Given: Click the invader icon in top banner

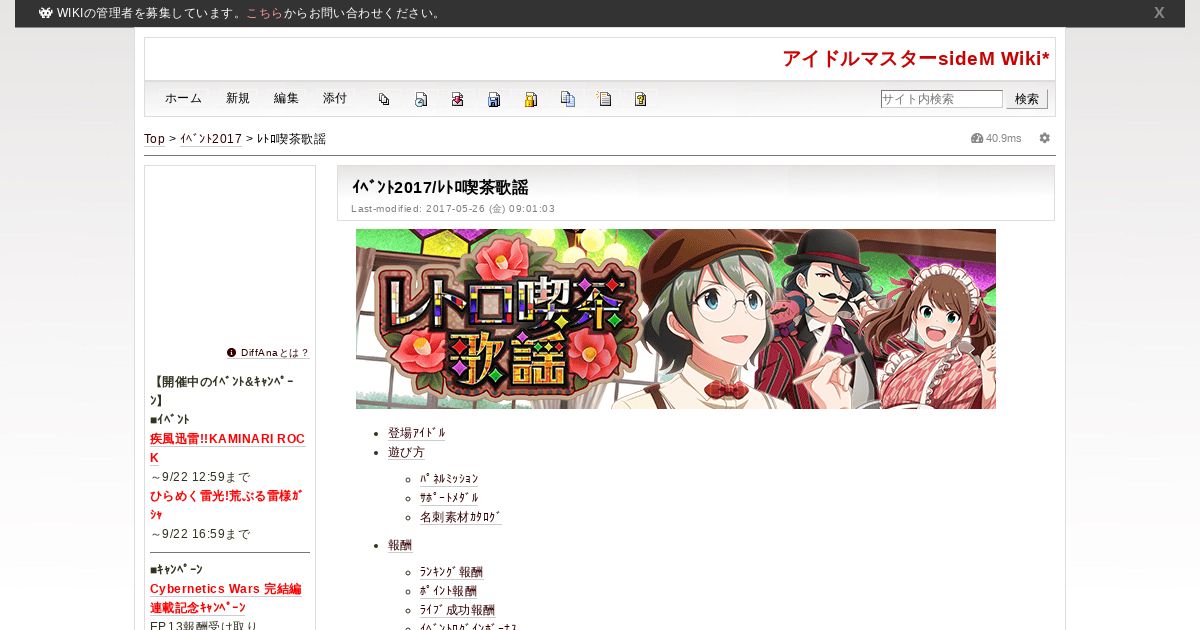Looking at the screenshot, I should coord(46,13).
